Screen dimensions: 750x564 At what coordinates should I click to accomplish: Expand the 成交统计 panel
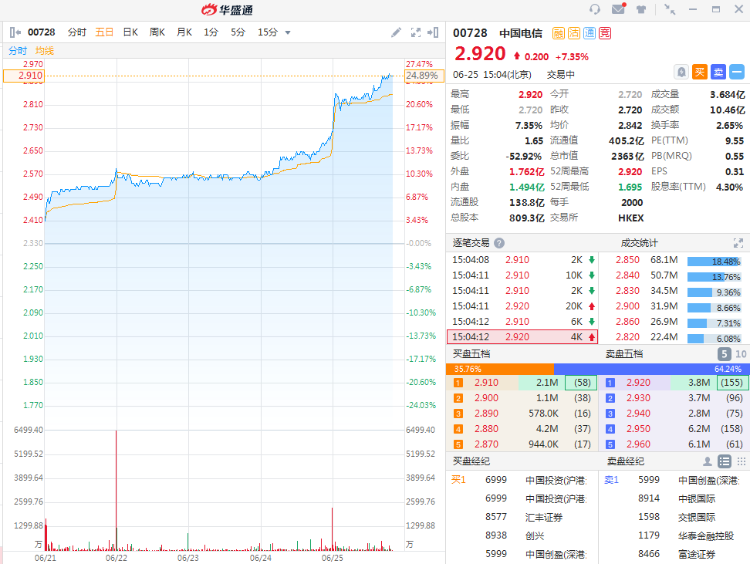click(x=738, y=243)
